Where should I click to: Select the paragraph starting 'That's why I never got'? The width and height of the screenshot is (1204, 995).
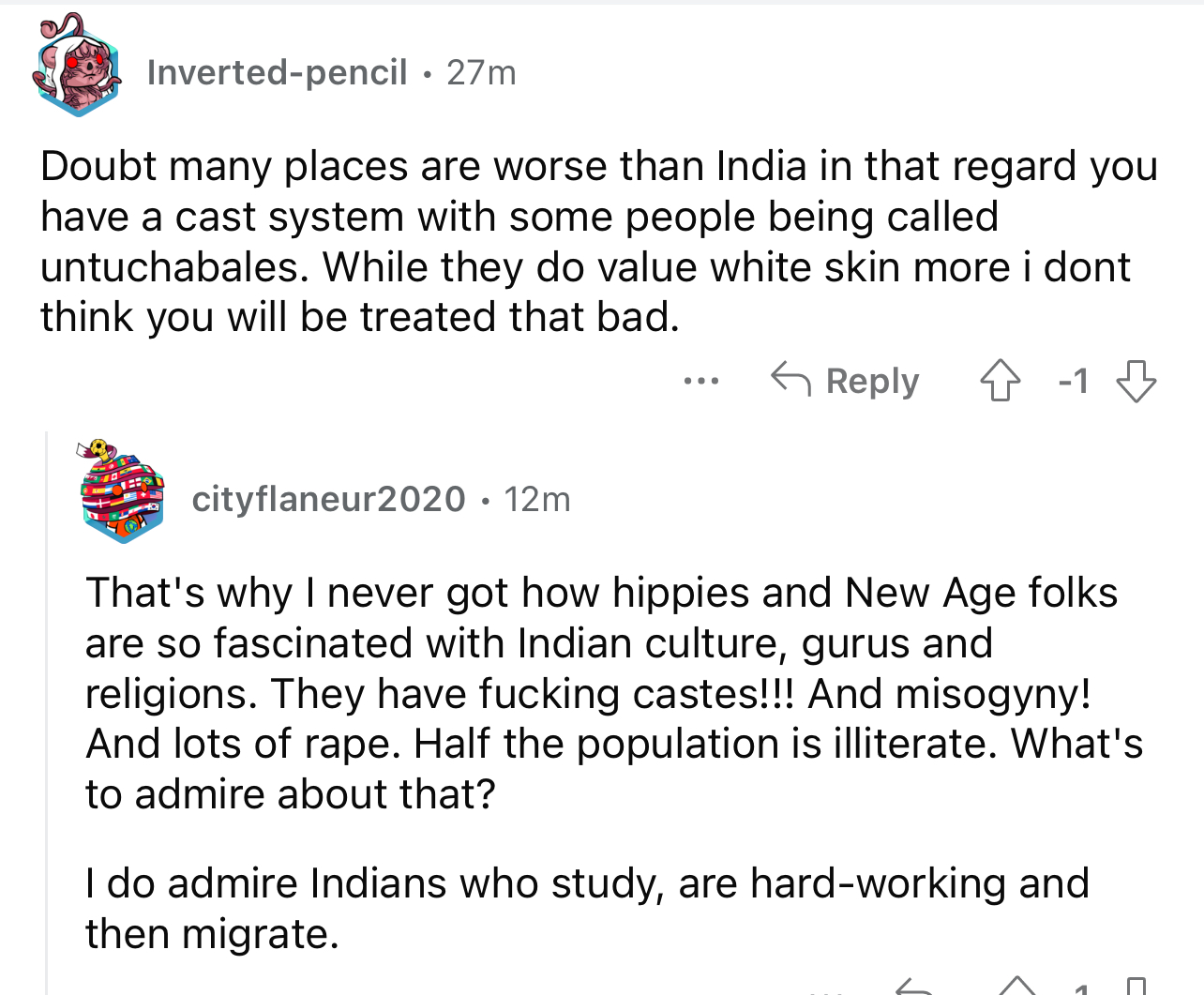tap(614, 693)
